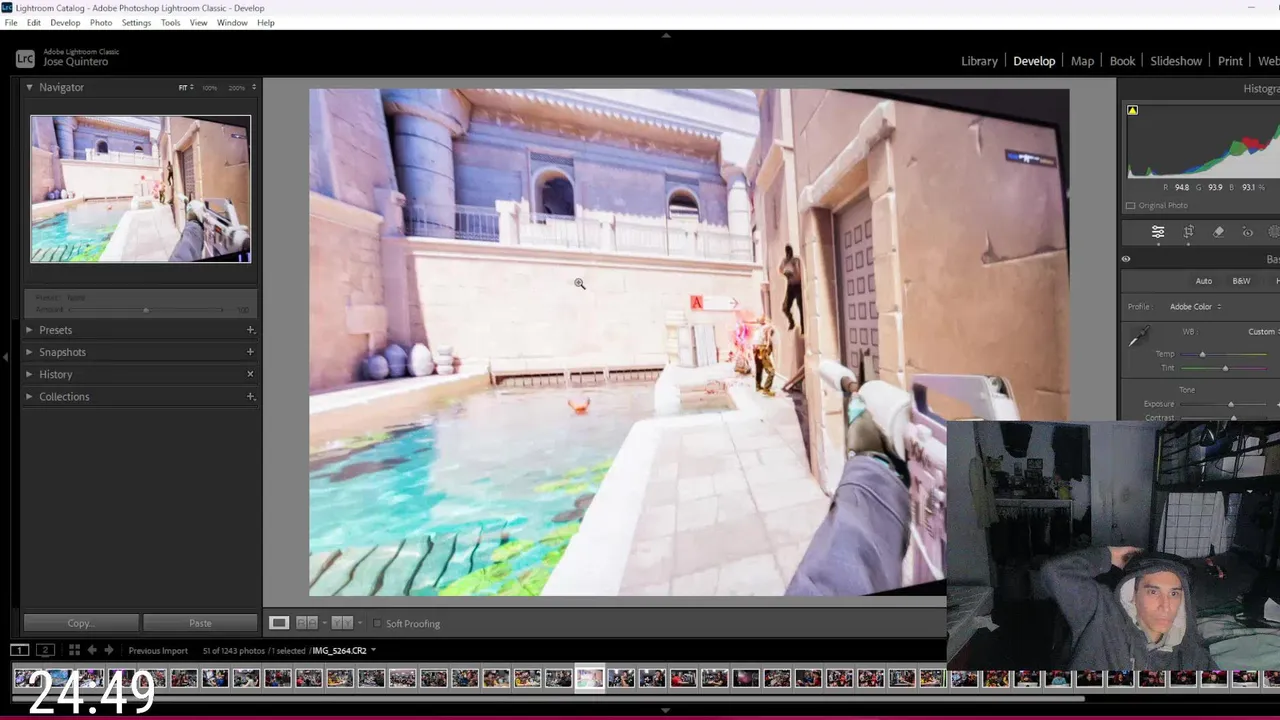Switch to the Print module
Viewport: 1280px width, 720px height.
pyautogui.click(x=1230, y=61)
